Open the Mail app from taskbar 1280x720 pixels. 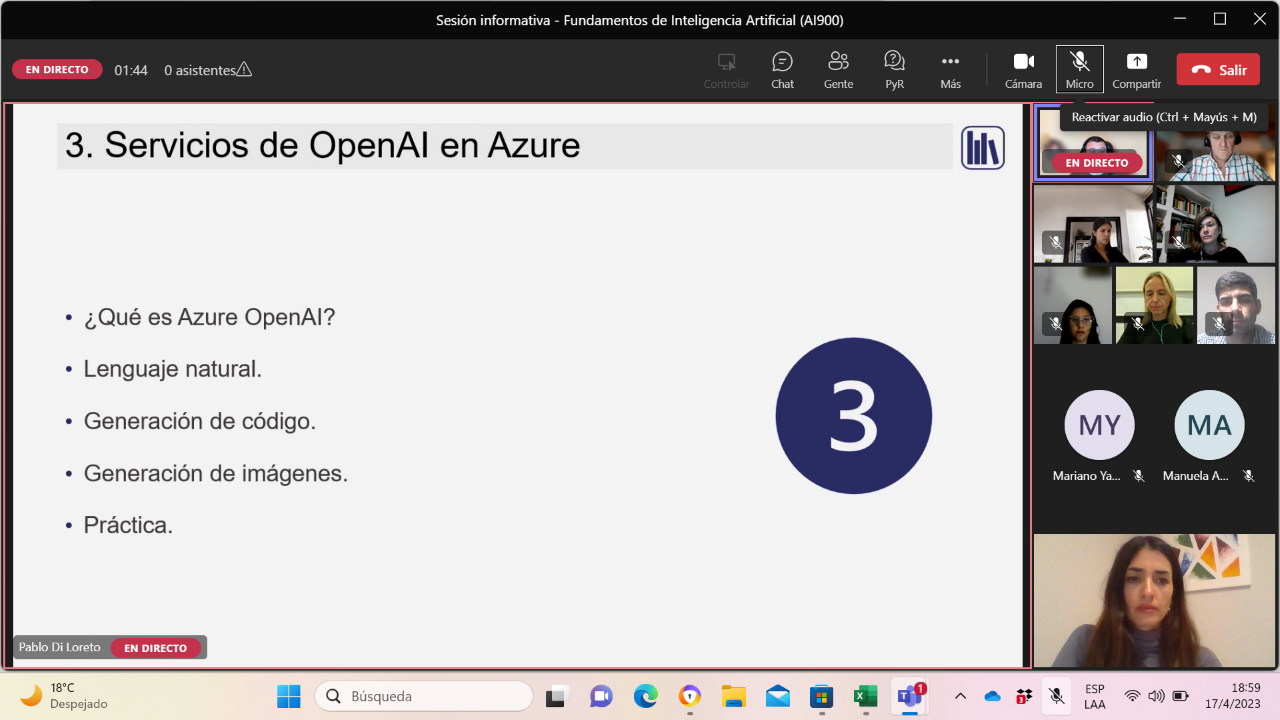[x=778, y=696]
